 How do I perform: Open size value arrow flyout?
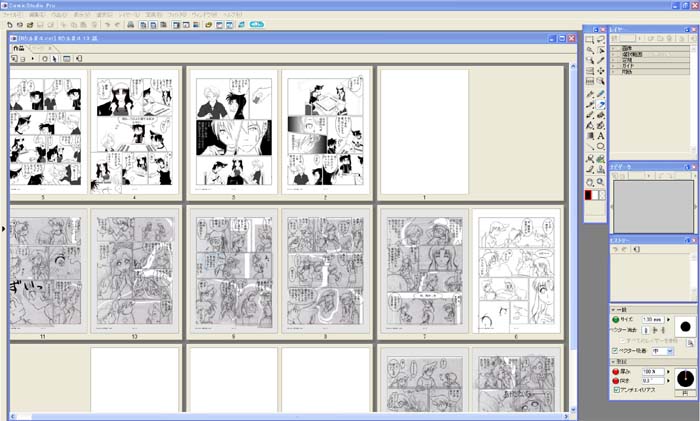668,320
